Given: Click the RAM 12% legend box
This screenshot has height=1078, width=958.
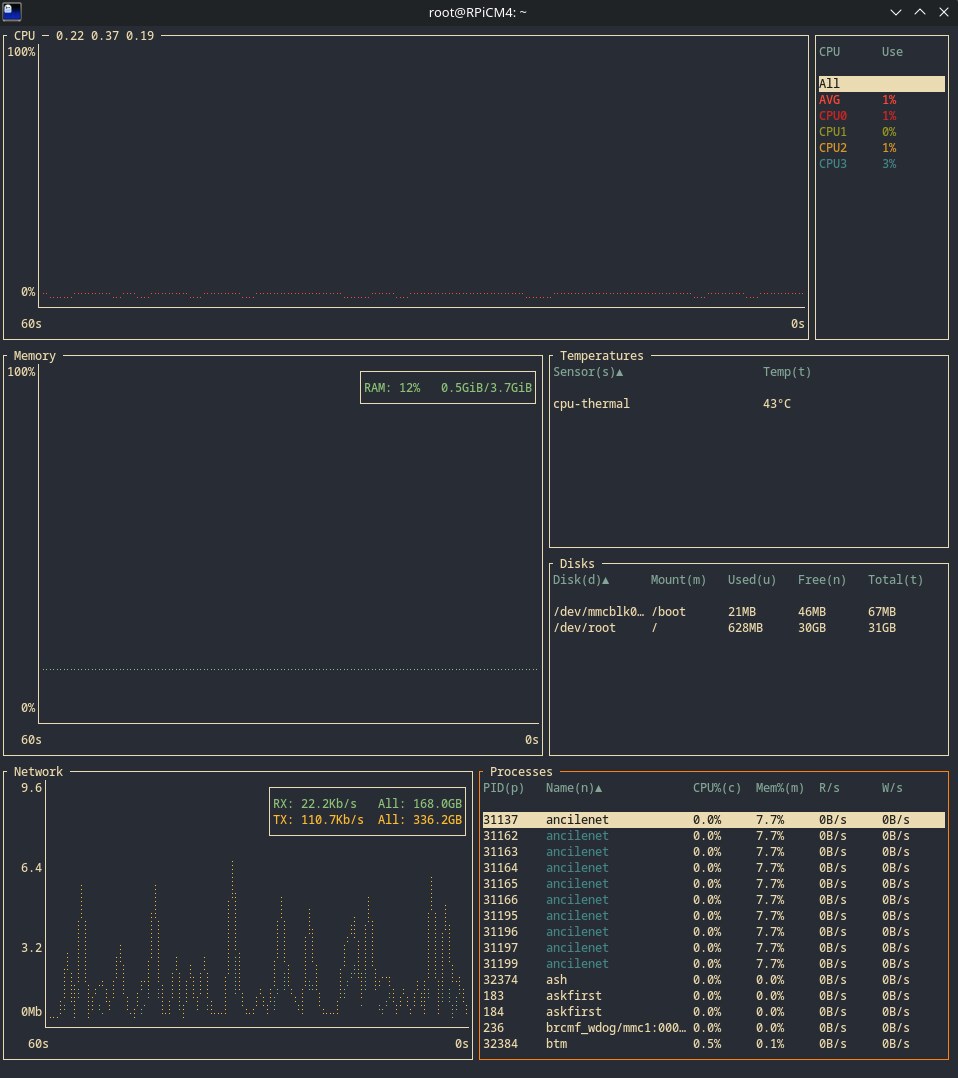Looking at the screenshot, I should [448, 388].
